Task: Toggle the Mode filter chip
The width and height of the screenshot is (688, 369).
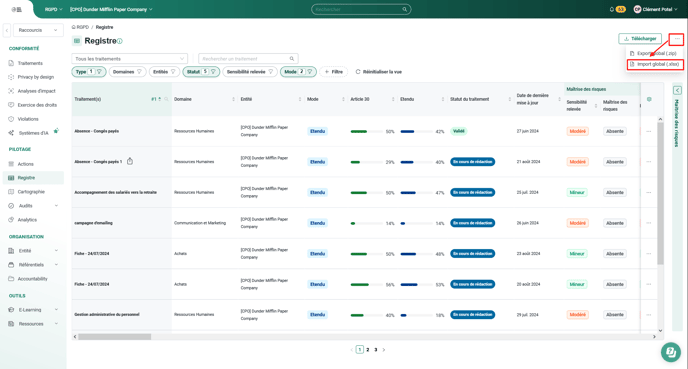Action: click(298, 72)
